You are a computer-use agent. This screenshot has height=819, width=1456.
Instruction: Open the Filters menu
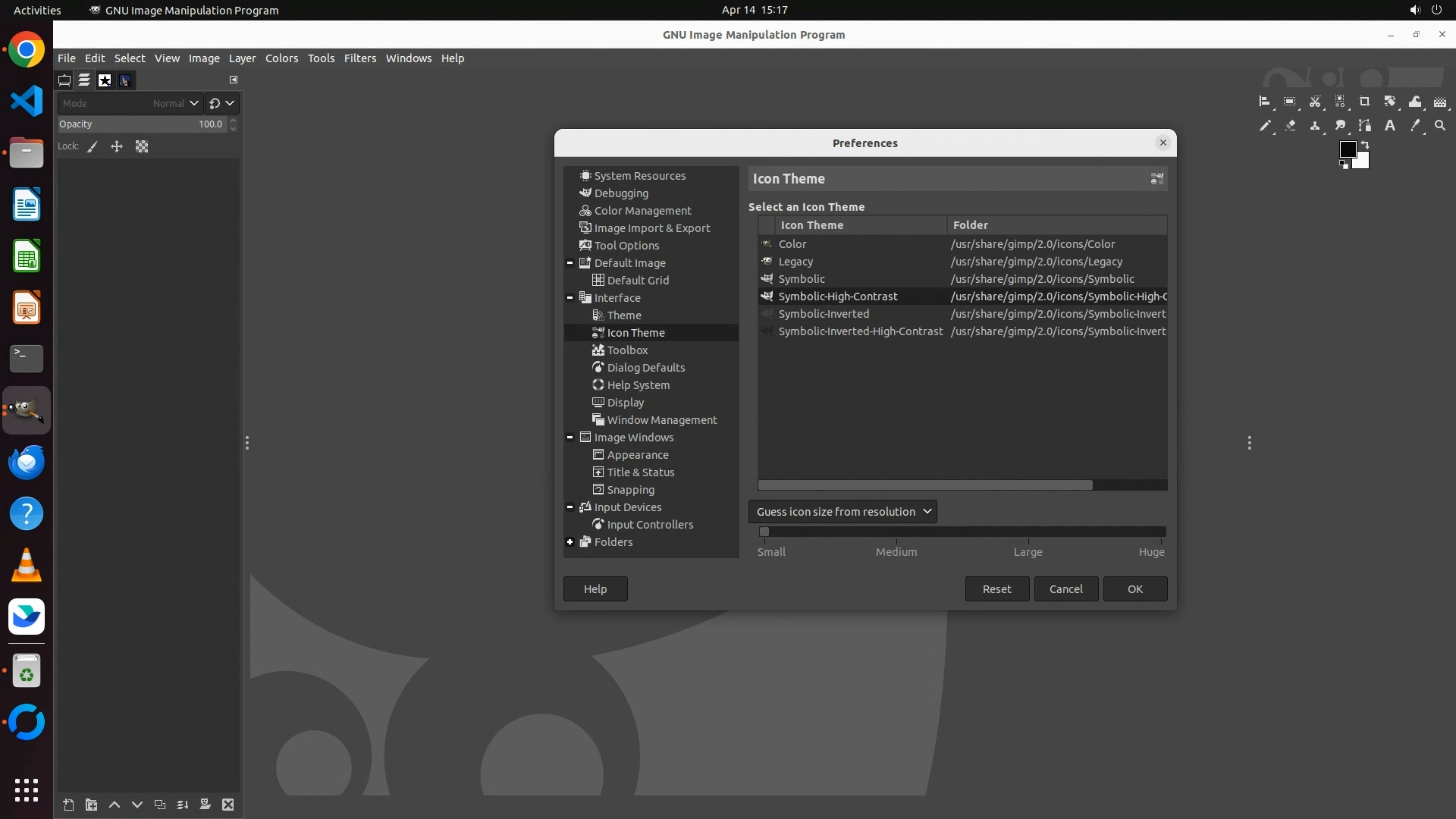point(359,58)
